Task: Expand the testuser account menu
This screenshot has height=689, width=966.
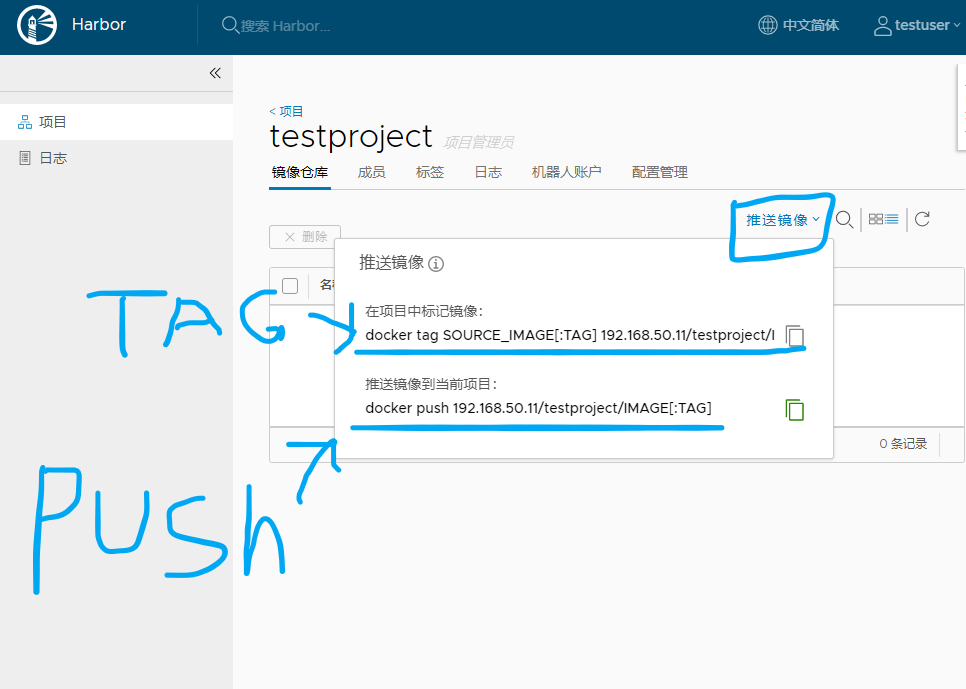Action: click(917, 25)
